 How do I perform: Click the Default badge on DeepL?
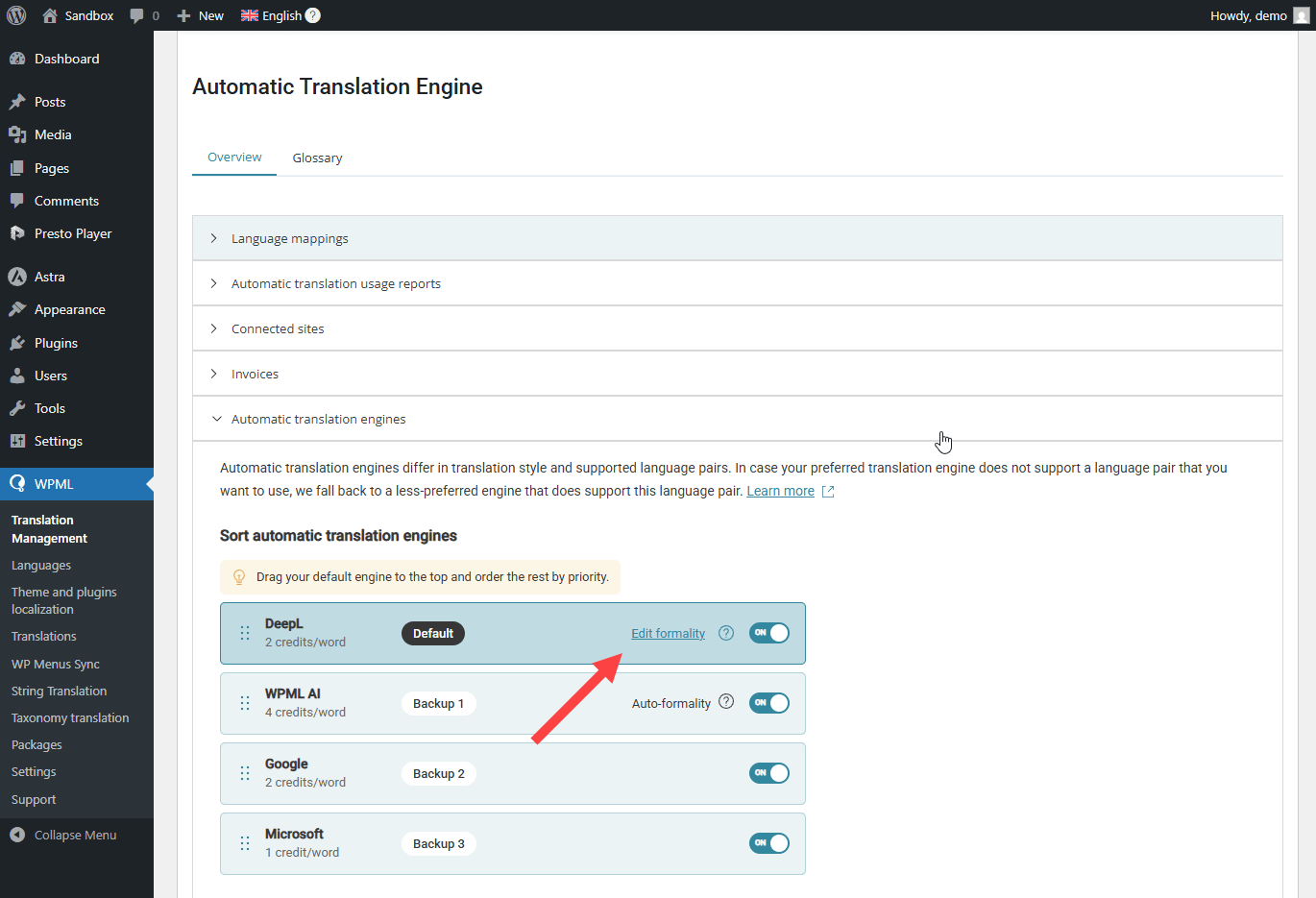coord(433,633)
